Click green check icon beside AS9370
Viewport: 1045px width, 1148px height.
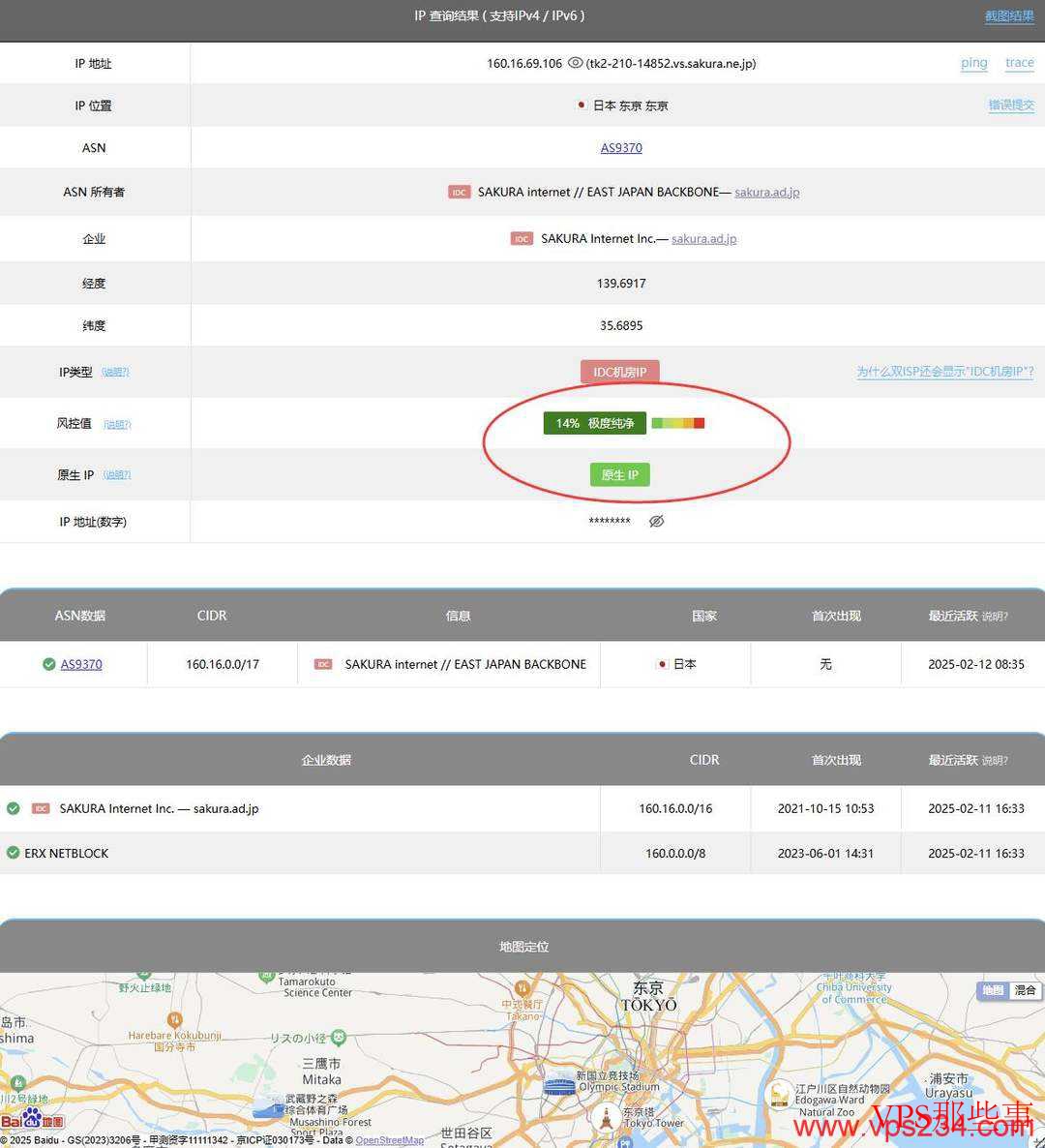49,664
